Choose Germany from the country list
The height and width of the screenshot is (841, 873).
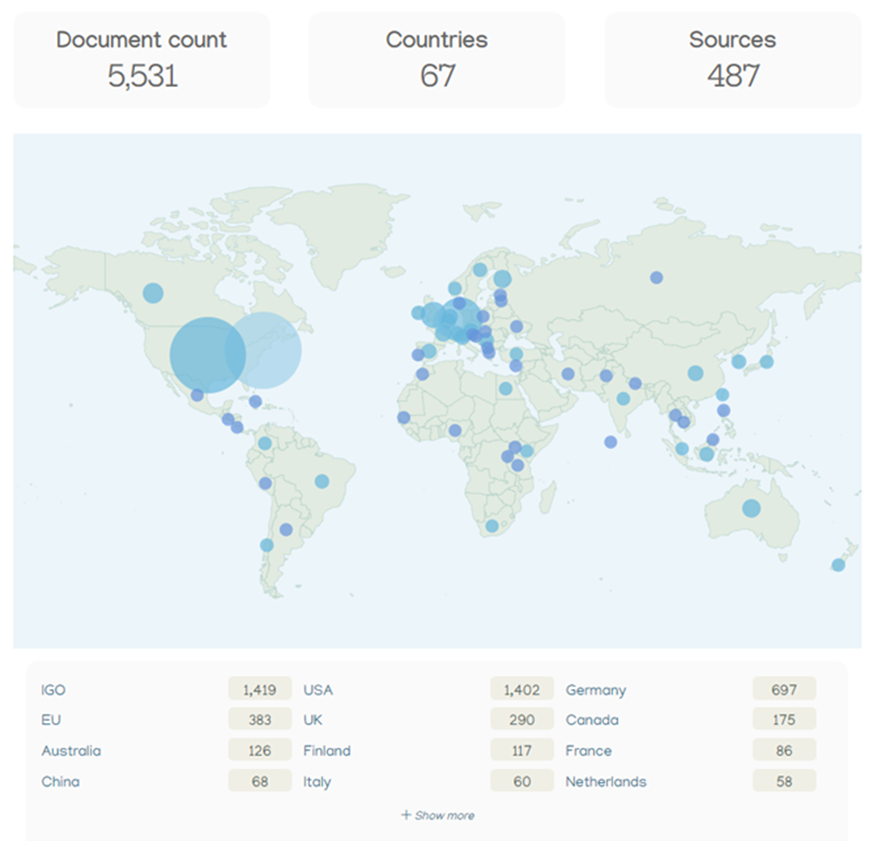(x=595, y=690)
